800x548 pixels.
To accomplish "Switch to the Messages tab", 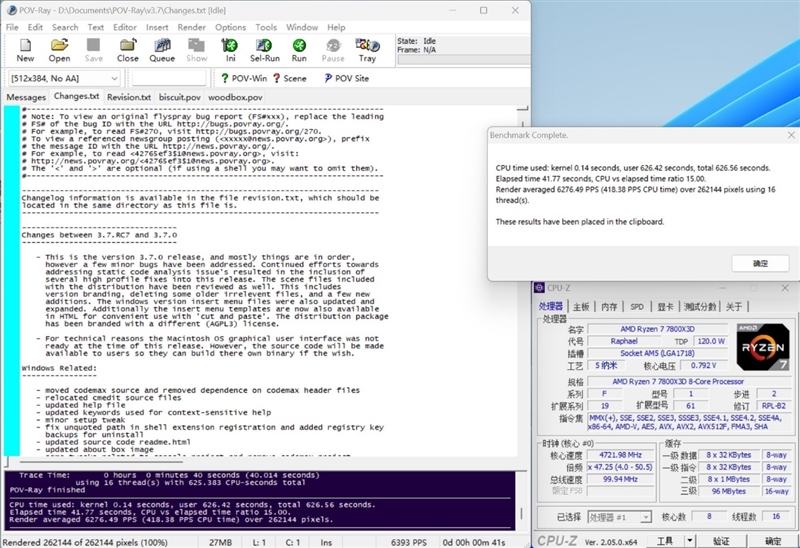I will click(26, 97).
